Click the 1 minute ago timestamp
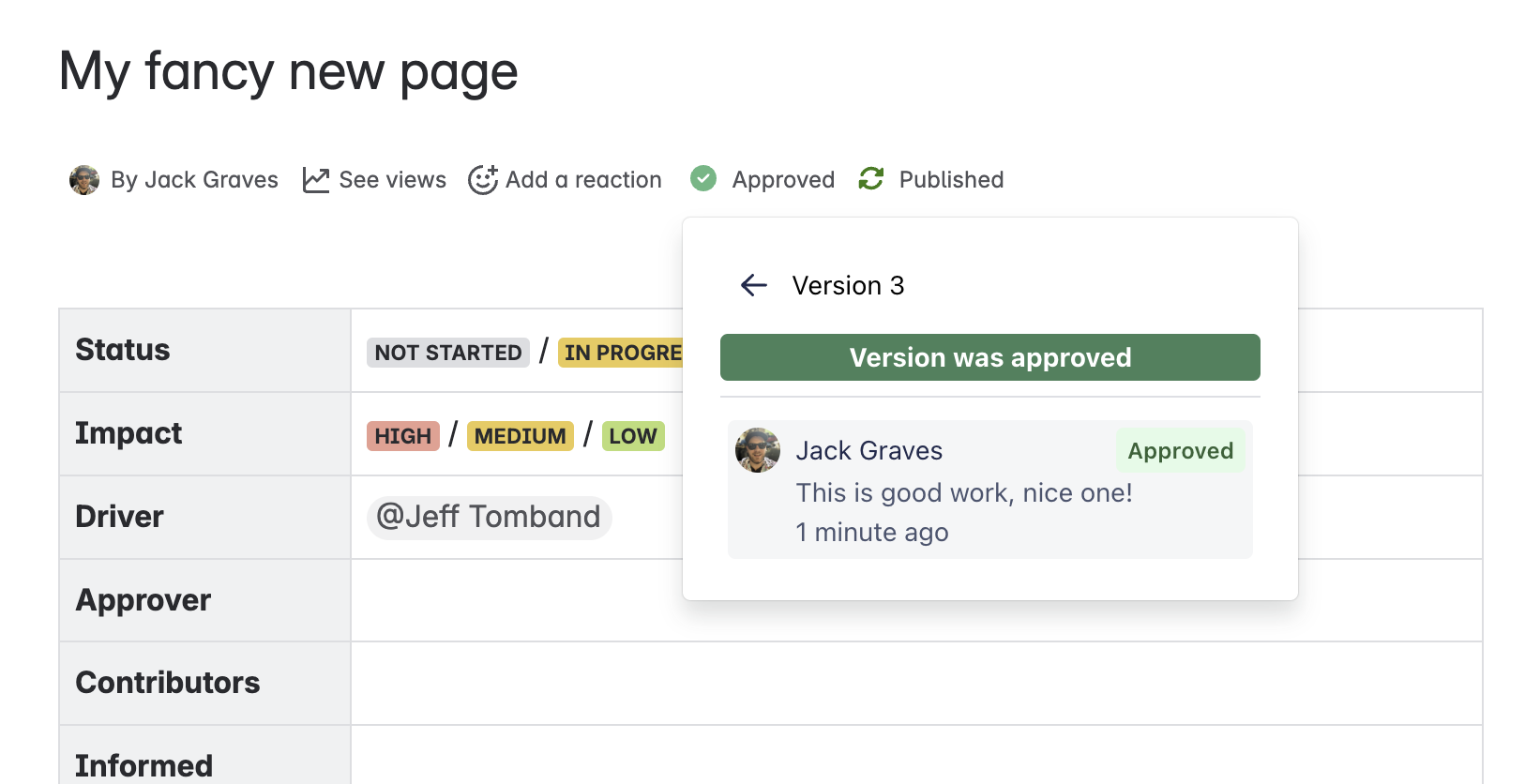 point(871,532)
